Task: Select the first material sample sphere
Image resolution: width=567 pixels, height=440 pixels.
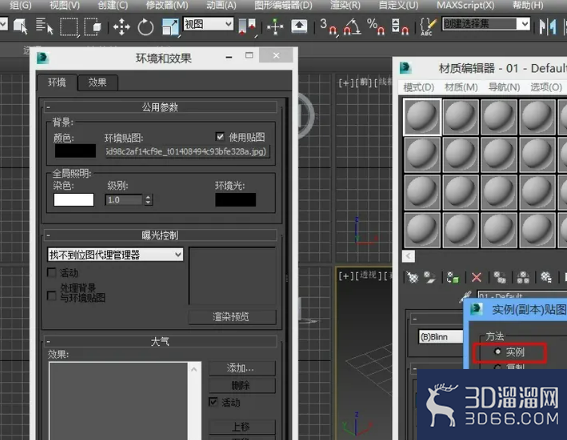Action: [x=422, y=117]
